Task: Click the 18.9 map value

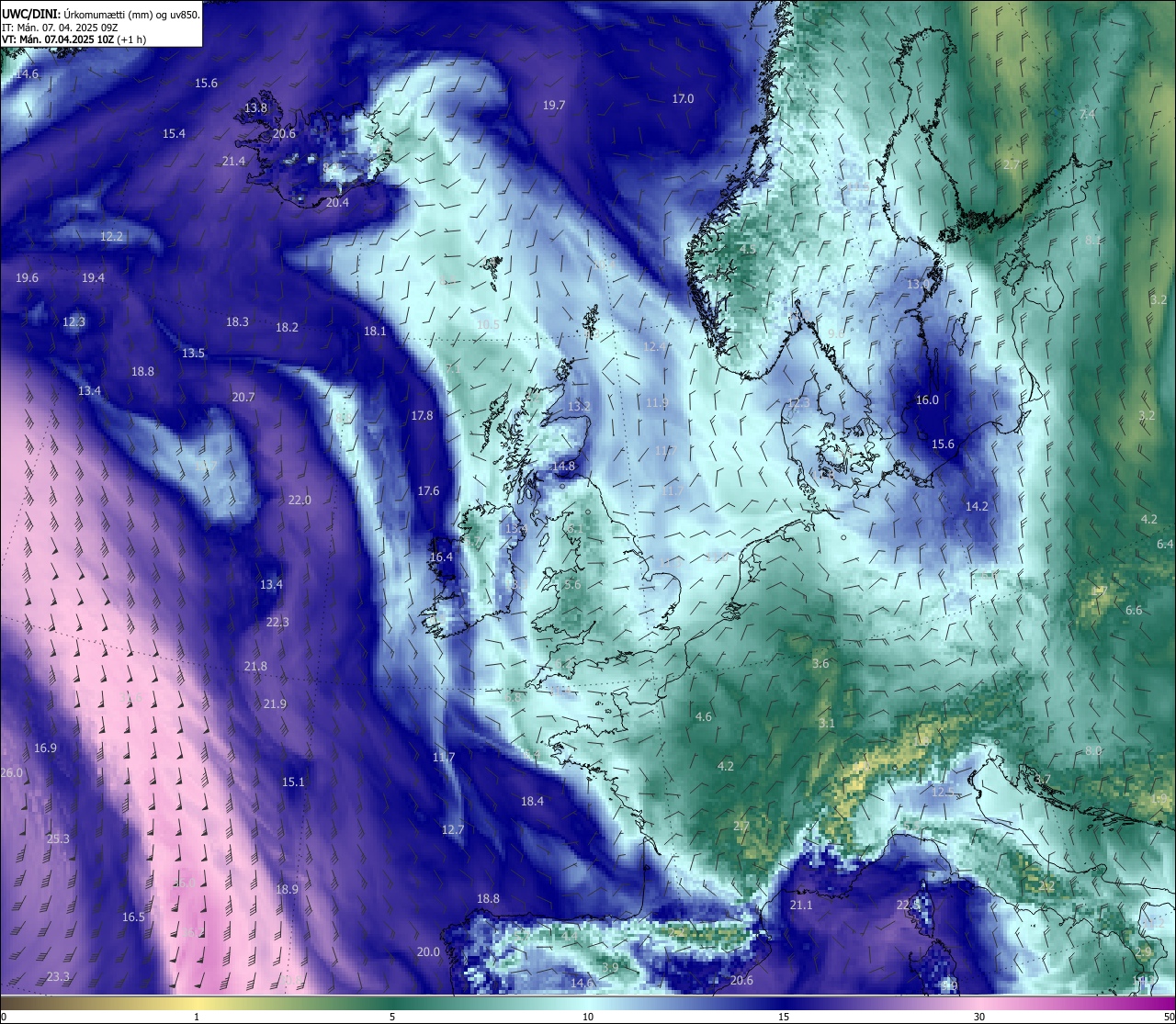Action: coord(287,890)
